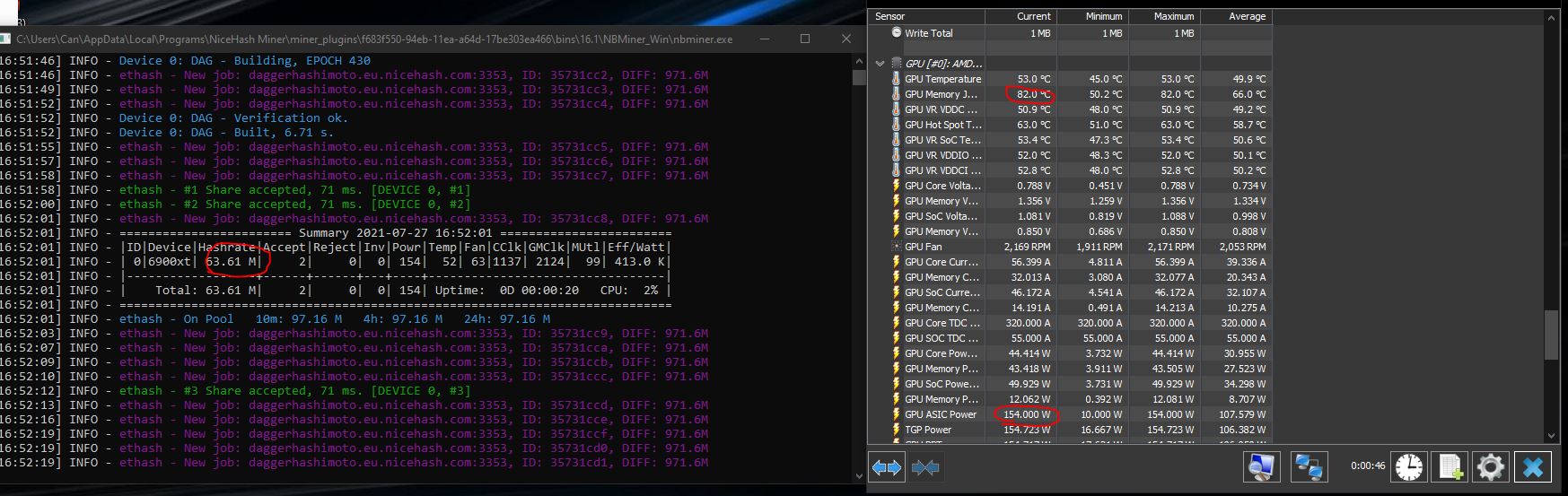Screen dimensions: 1568x496
Task: Click the lightning icon beside TGP Power
Action: (896, 430)
